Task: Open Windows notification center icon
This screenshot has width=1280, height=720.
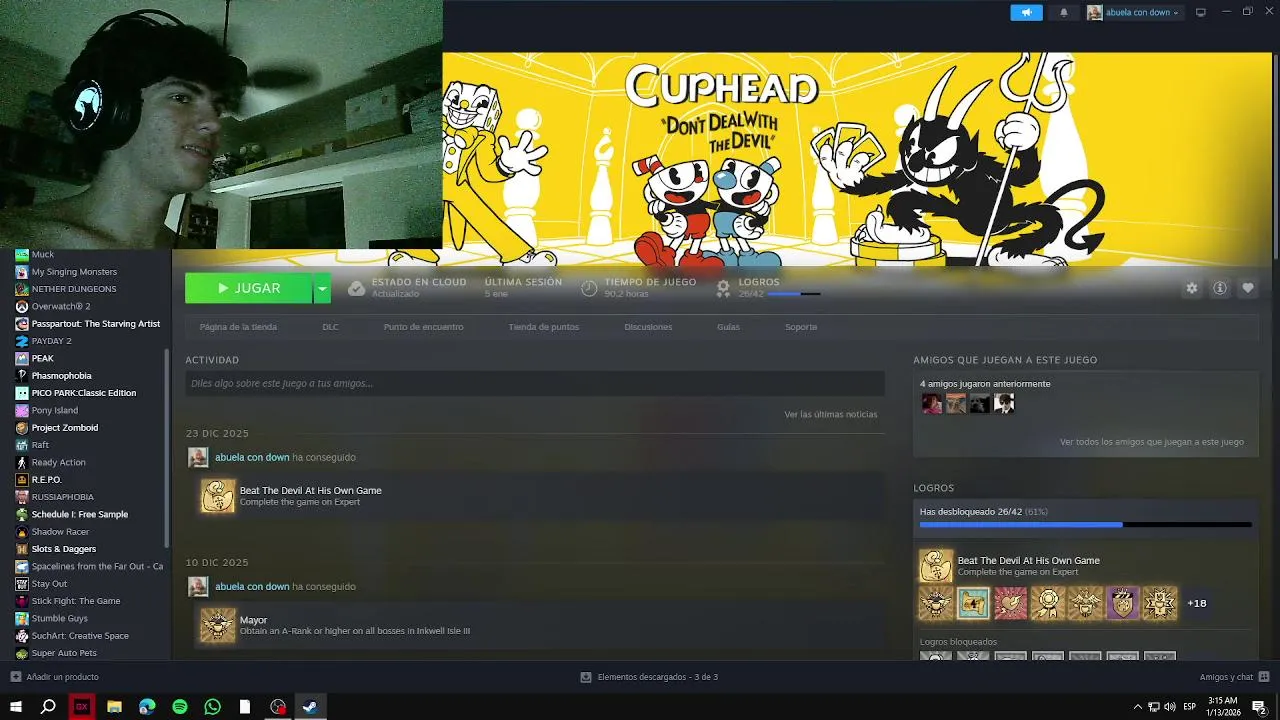Action: click(1260, 707)
